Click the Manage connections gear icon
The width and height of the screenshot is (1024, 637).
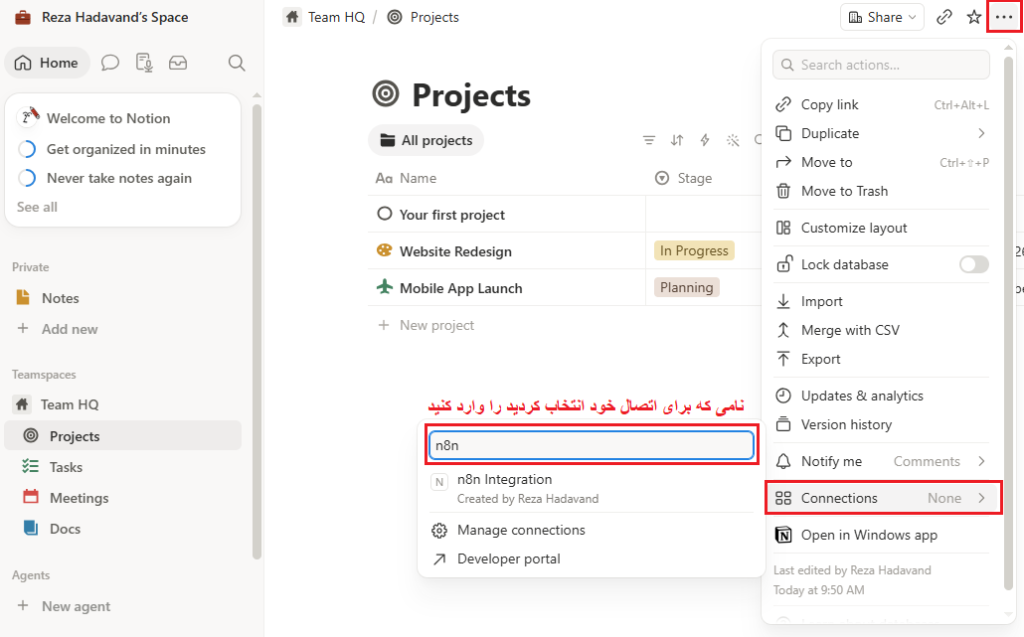440,531
